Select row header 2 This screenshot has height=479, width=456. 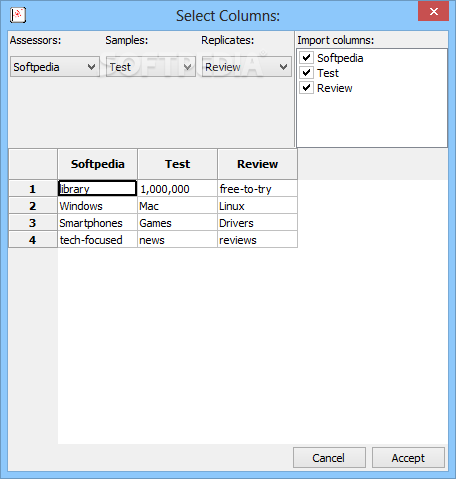pos(33,206)
